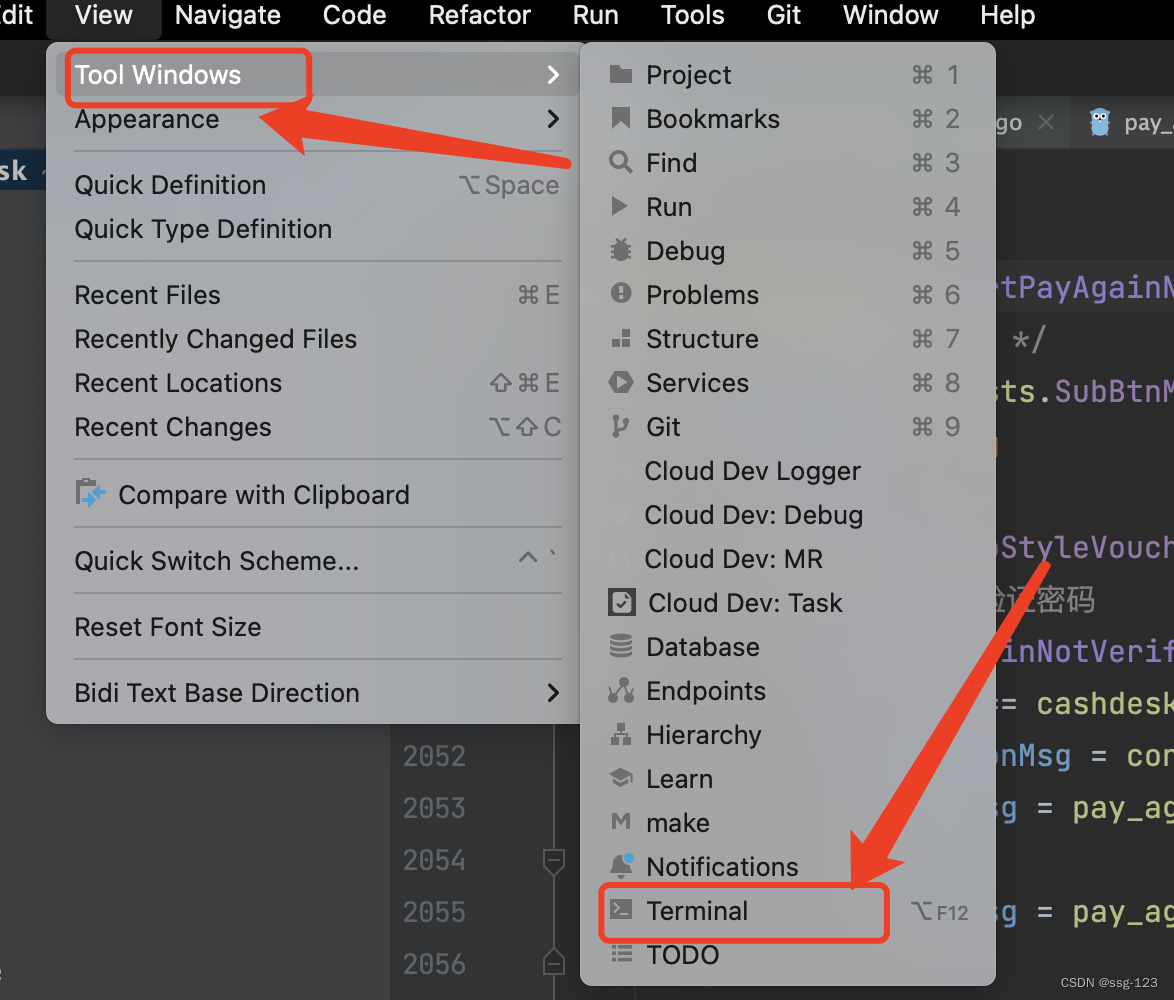The image size is (1174, 1000).
Task: Choose Recently Changed Files
Action: coord(317,339)
